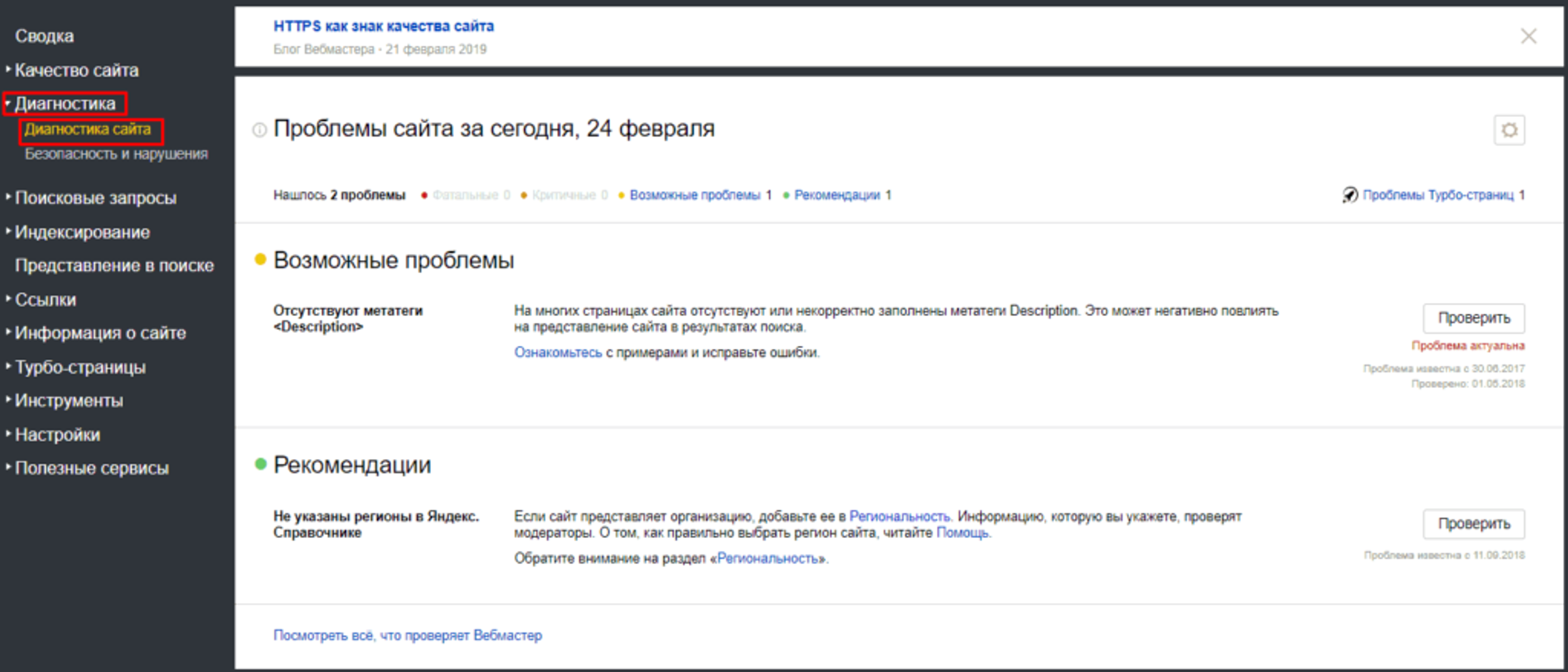Expand Поисковые запросы menu section
The image size is (1568, 672).
pyautogui.click(x=95, y=198)
